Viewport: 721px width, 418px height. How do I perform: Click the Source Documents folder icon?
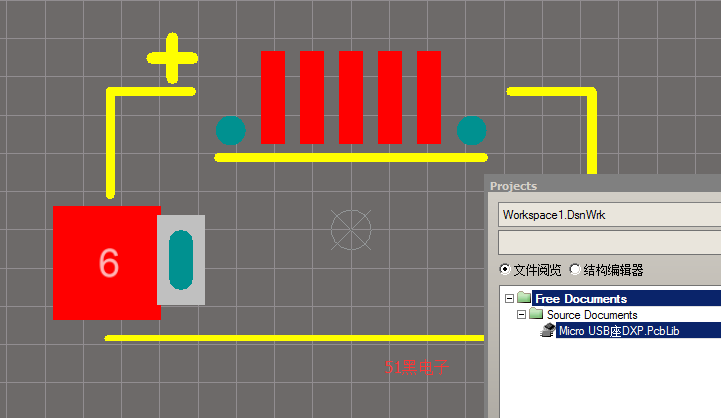pos(536,314)
